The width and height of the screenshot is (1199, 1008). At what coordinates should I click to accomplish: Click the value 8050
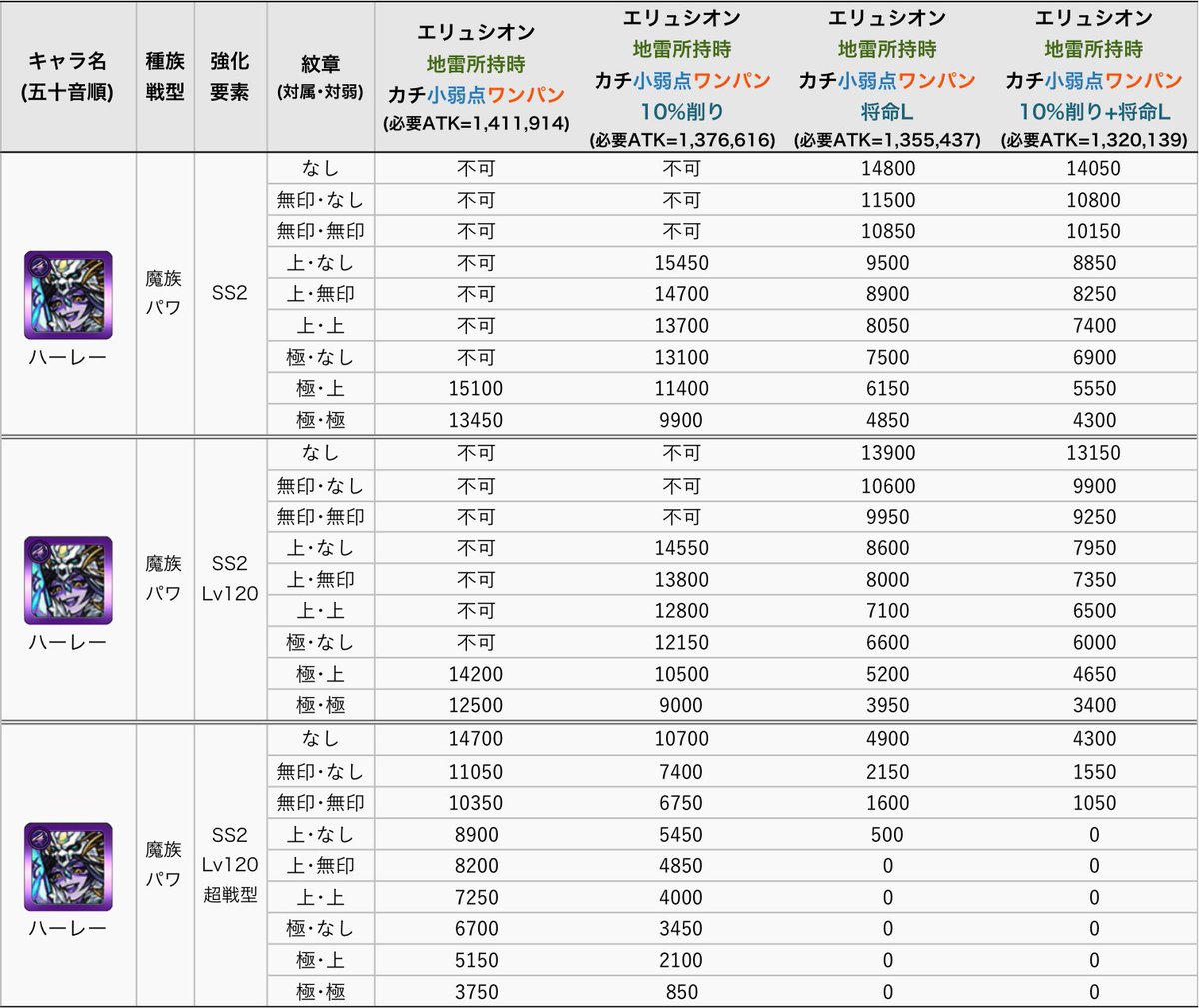tap(888, 326)
